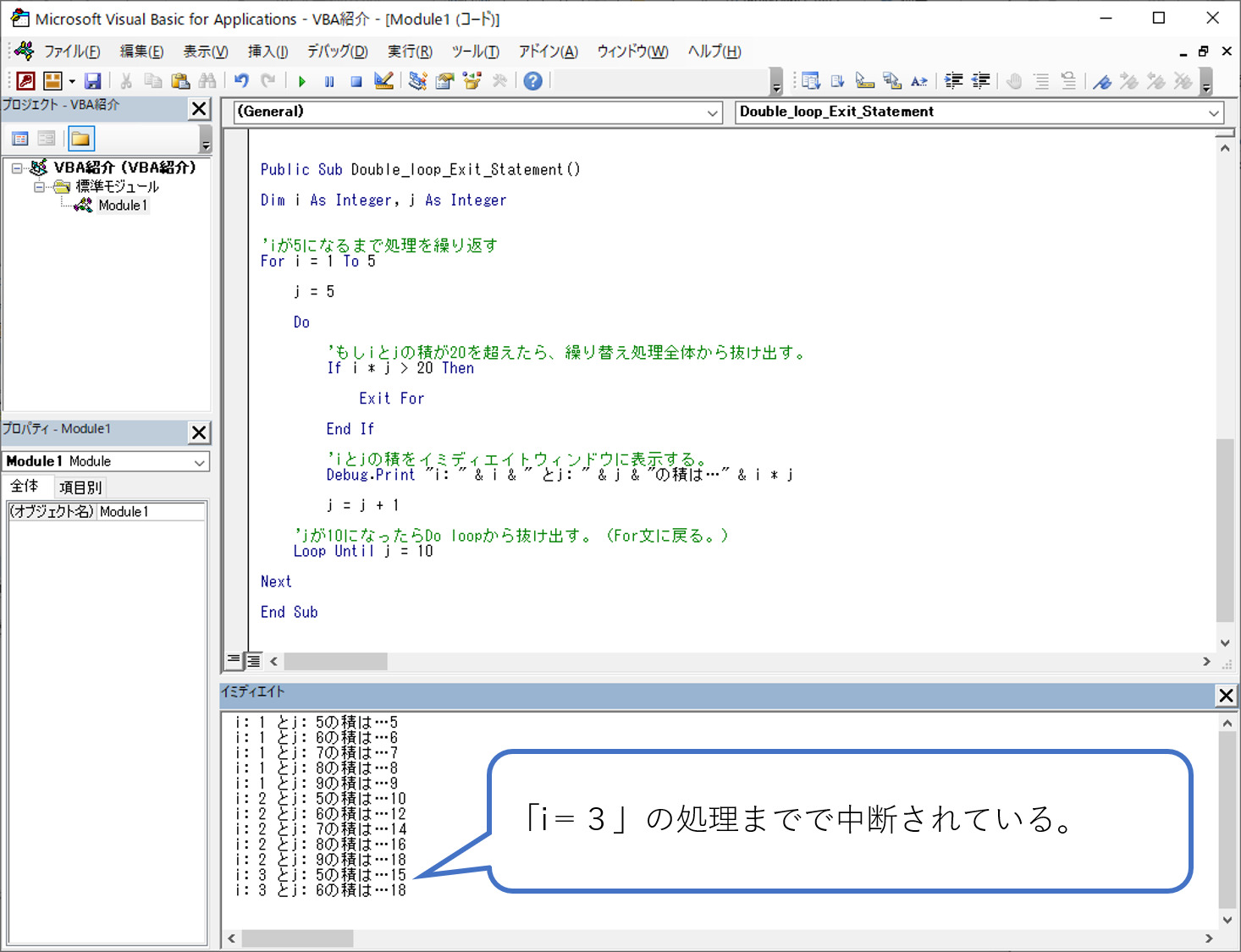Switch to Procedure View below the code window
Screen dimensions: 1241x952
pyautogui.click(x=234, y=661)
